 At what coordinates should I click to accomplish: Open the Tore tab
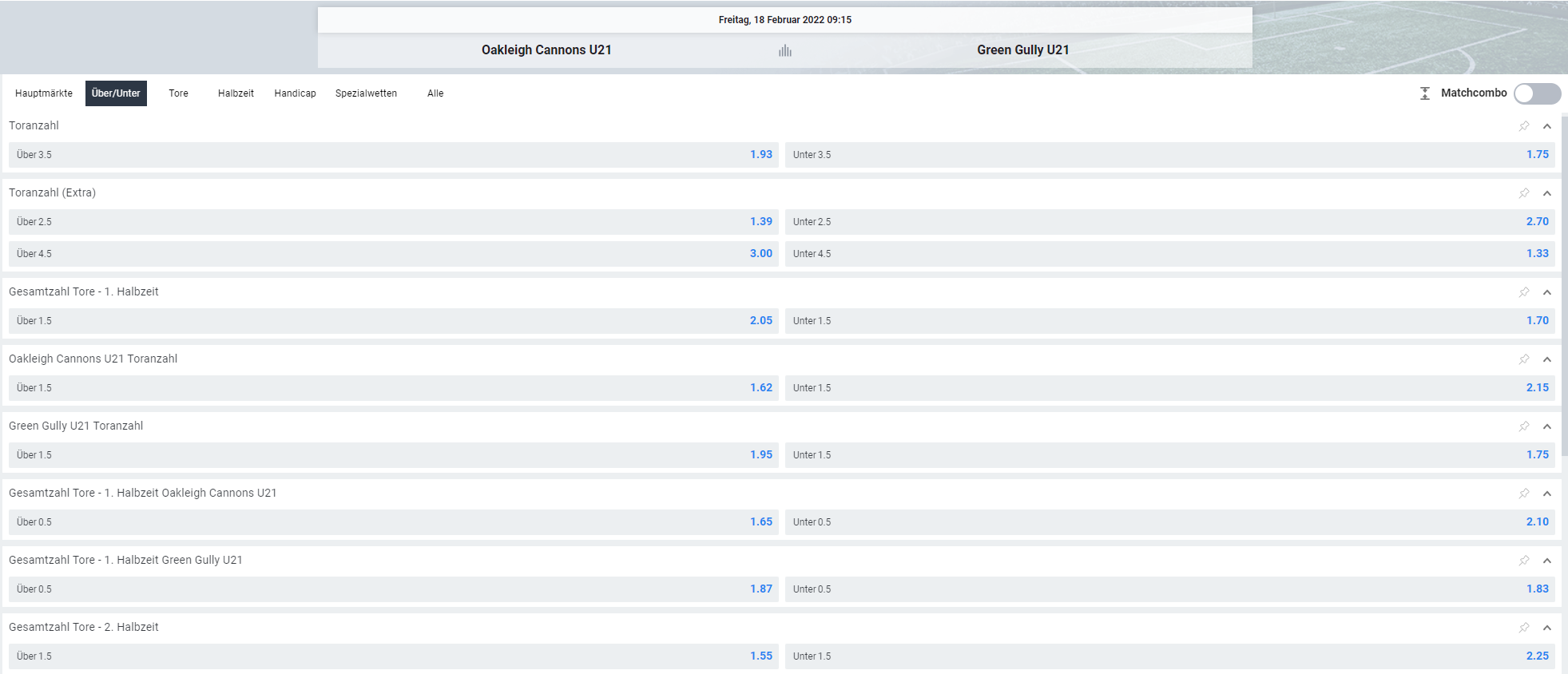pos(179,93)
